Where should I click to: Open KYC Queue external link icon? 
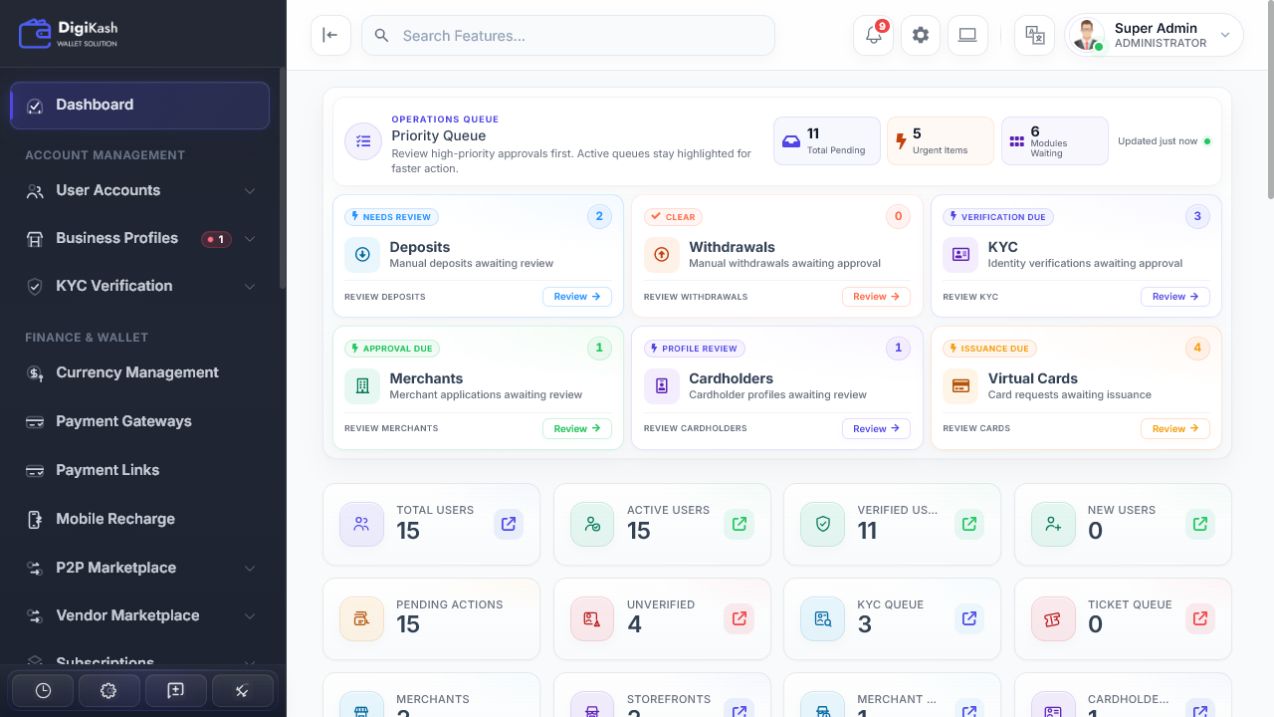[x=969, y=619]
